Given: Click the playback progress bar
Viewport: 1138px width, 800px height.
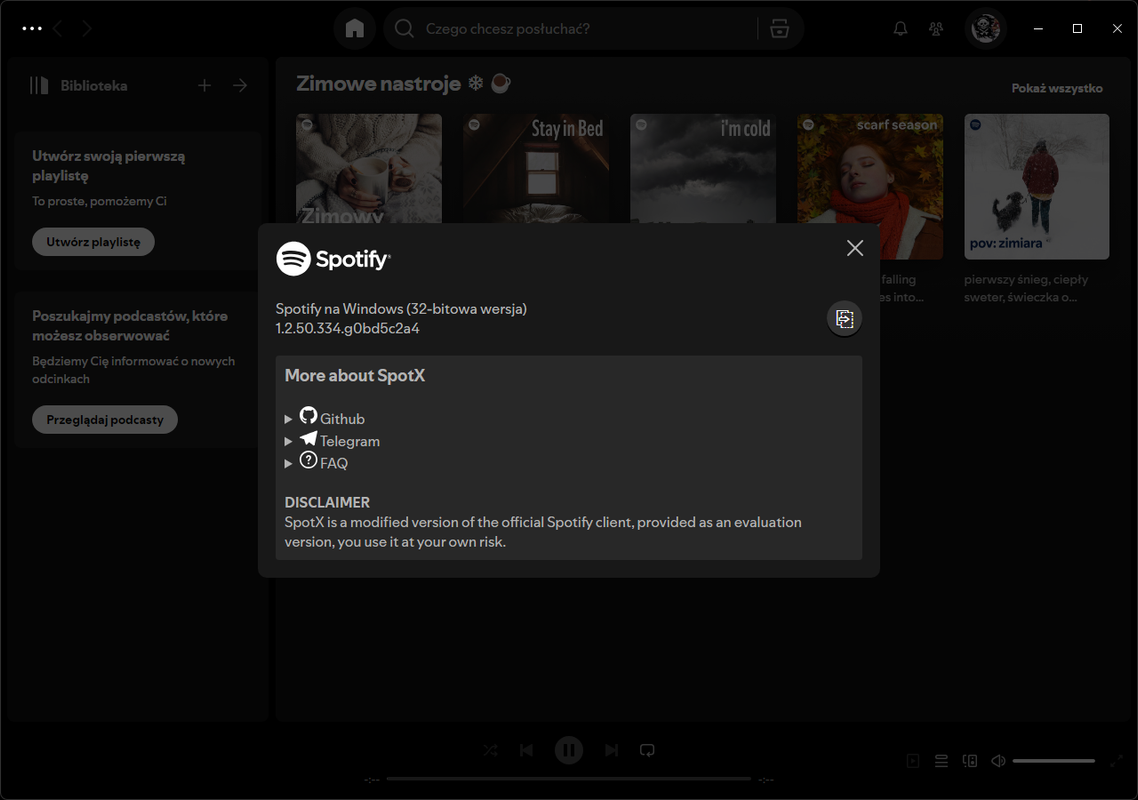Looking at the screenshot, I should [568, 779].
